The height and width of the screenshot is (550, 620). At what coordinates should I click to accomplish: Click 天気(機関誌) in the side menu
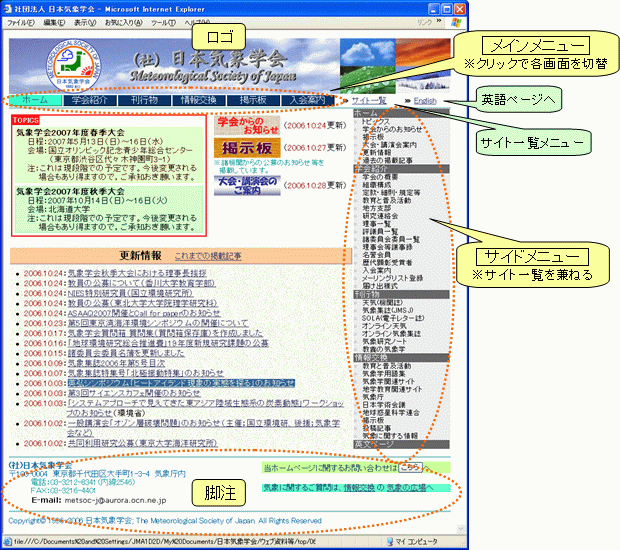pos(382,302)
